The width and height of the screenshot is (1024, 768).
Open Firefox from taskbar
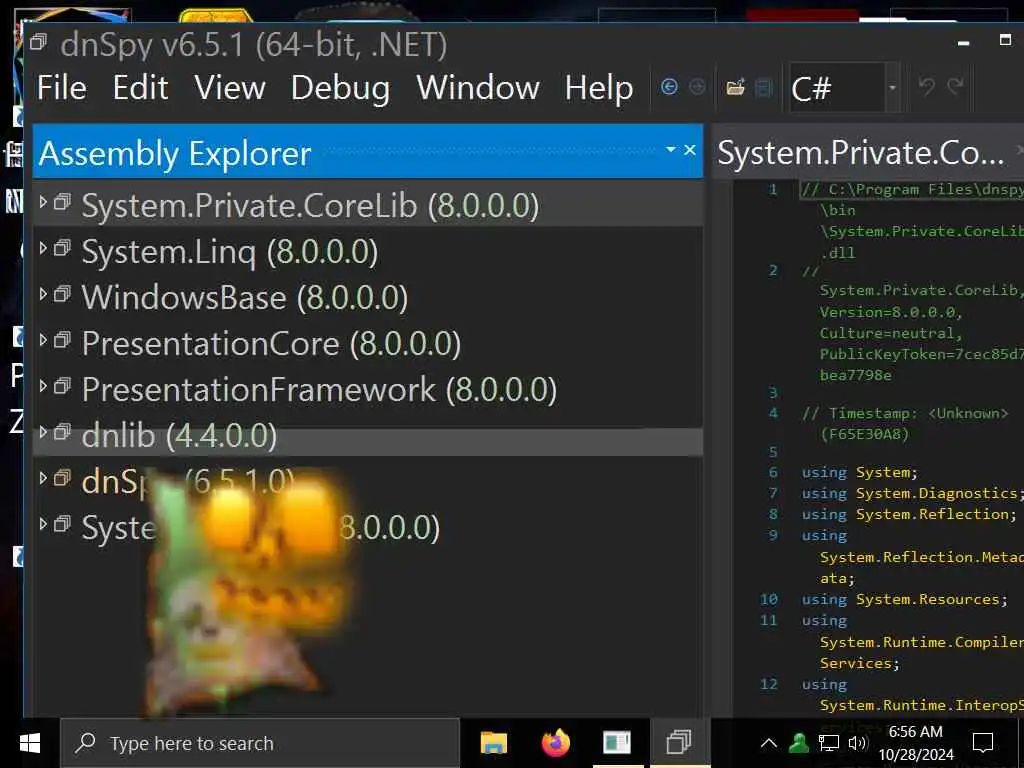pos(555,743)
